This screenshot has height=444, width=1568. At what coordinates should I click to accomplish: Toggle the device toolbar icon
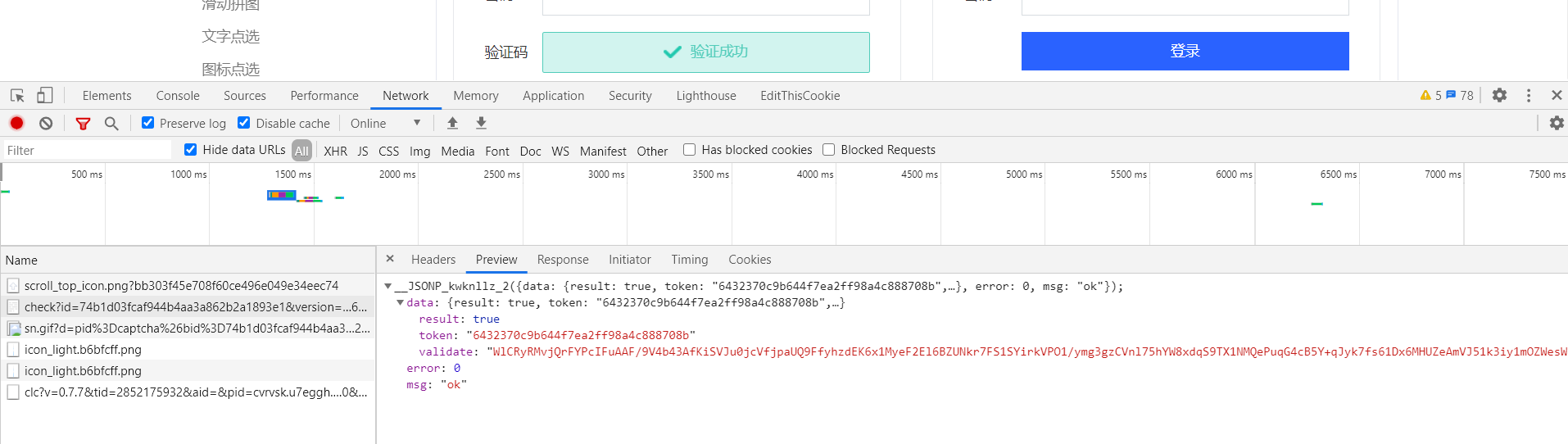click(x=44, y=96)
